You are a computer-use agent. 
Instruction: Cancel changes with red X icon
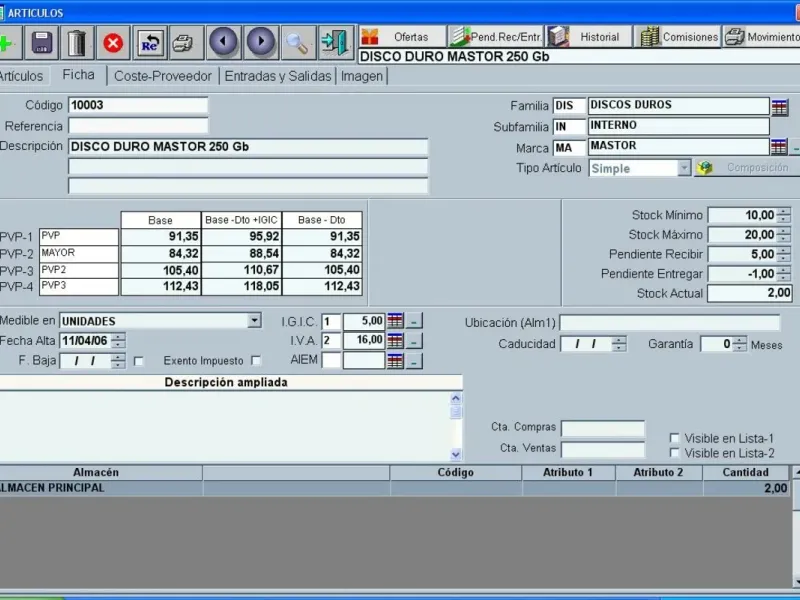(113, 43)
